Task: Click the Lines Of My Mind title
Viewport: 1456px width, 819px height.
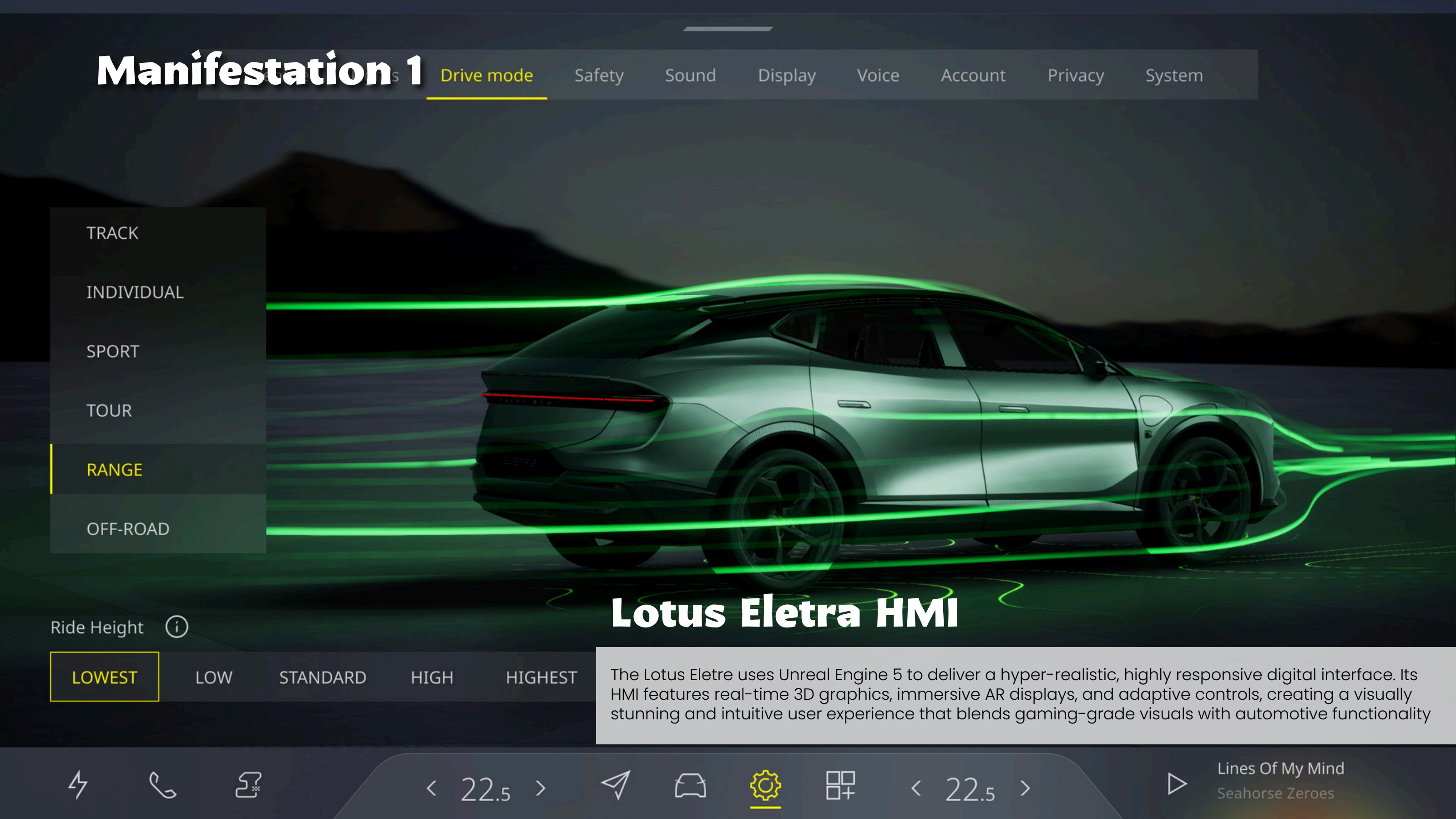Action: click(x=1280, y=768)
